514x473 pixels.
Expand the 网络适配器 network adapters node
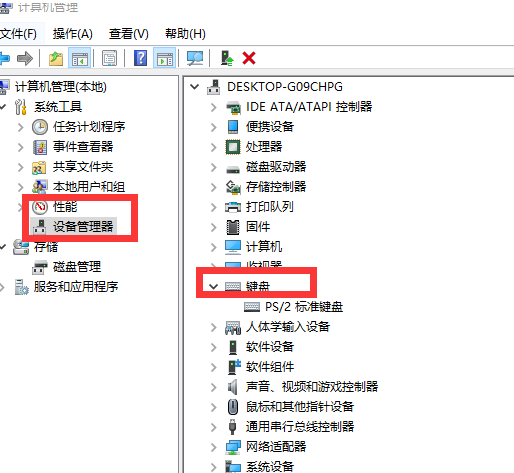[214, 447]
